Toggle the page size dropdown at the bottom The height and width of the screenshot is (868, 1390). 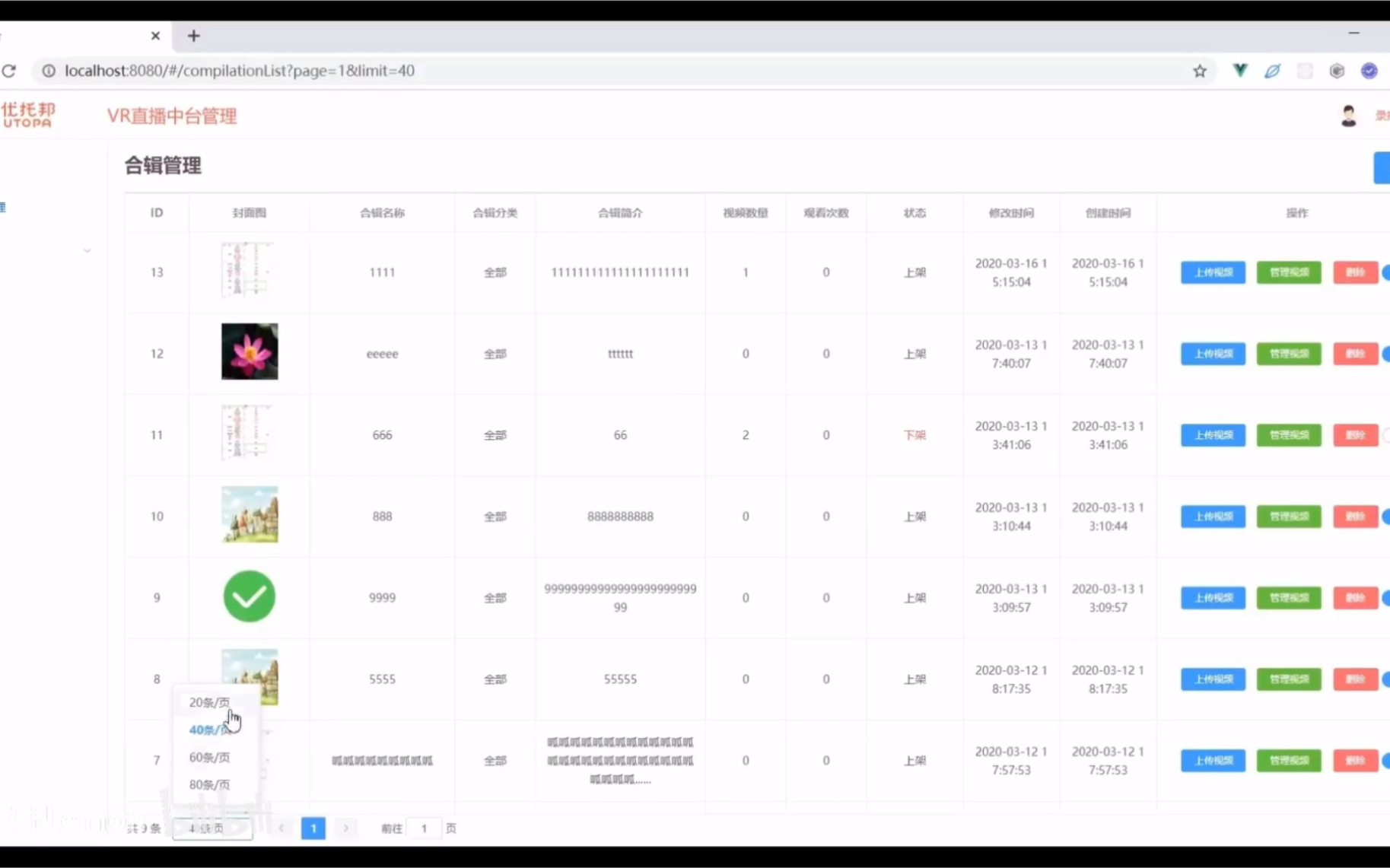(x=212, y=828)
